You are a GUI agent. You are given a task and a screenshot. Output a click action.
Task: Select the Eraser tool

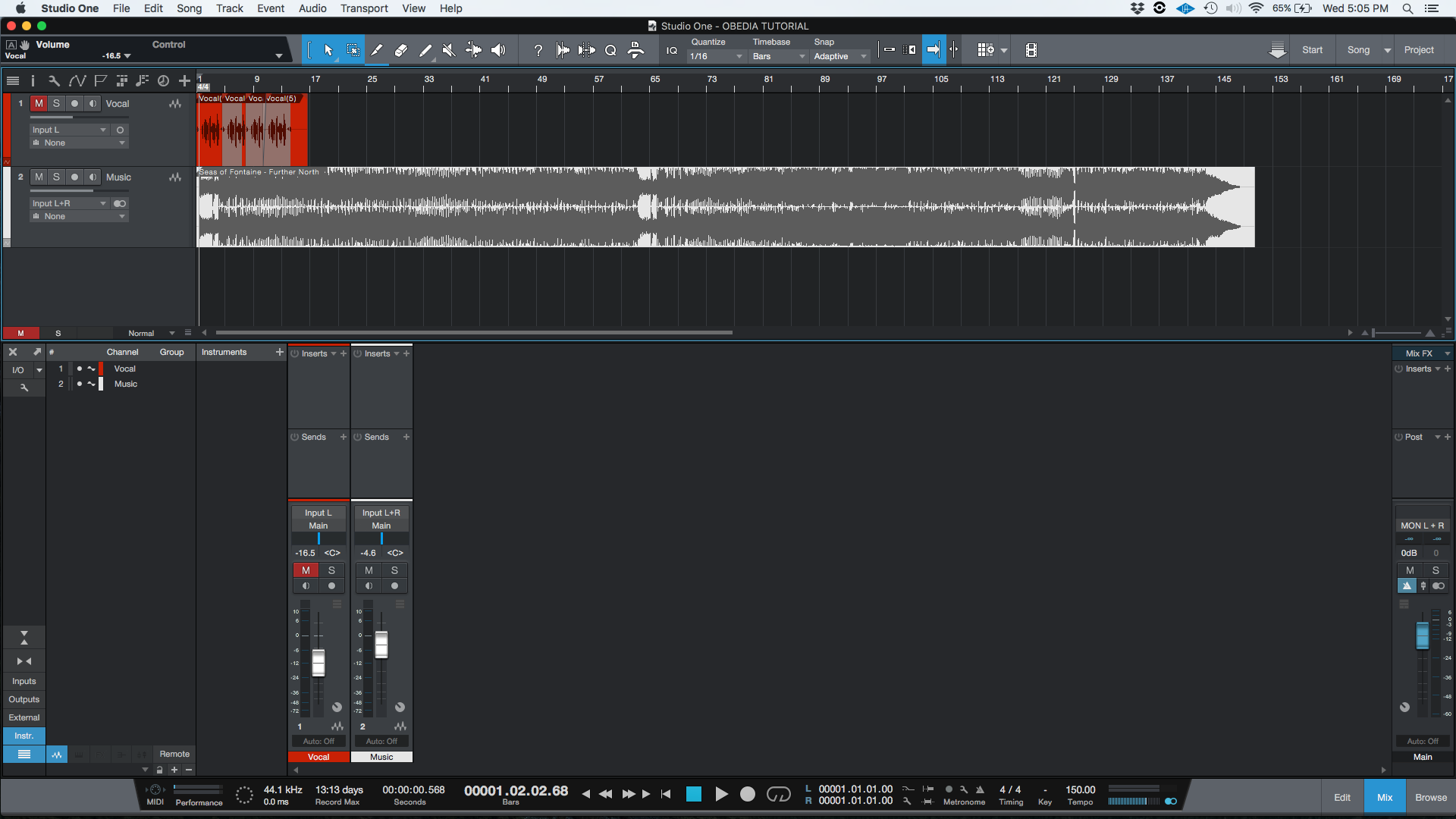(401, 50)
